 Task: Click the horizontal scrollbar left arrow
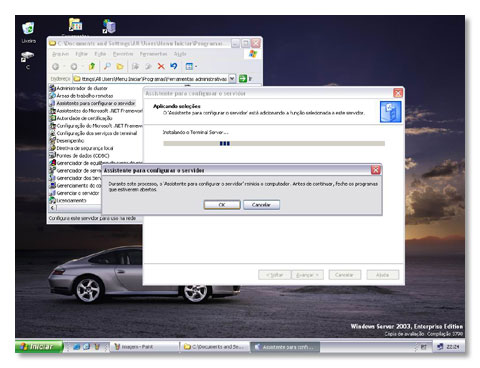coord(52,208)
